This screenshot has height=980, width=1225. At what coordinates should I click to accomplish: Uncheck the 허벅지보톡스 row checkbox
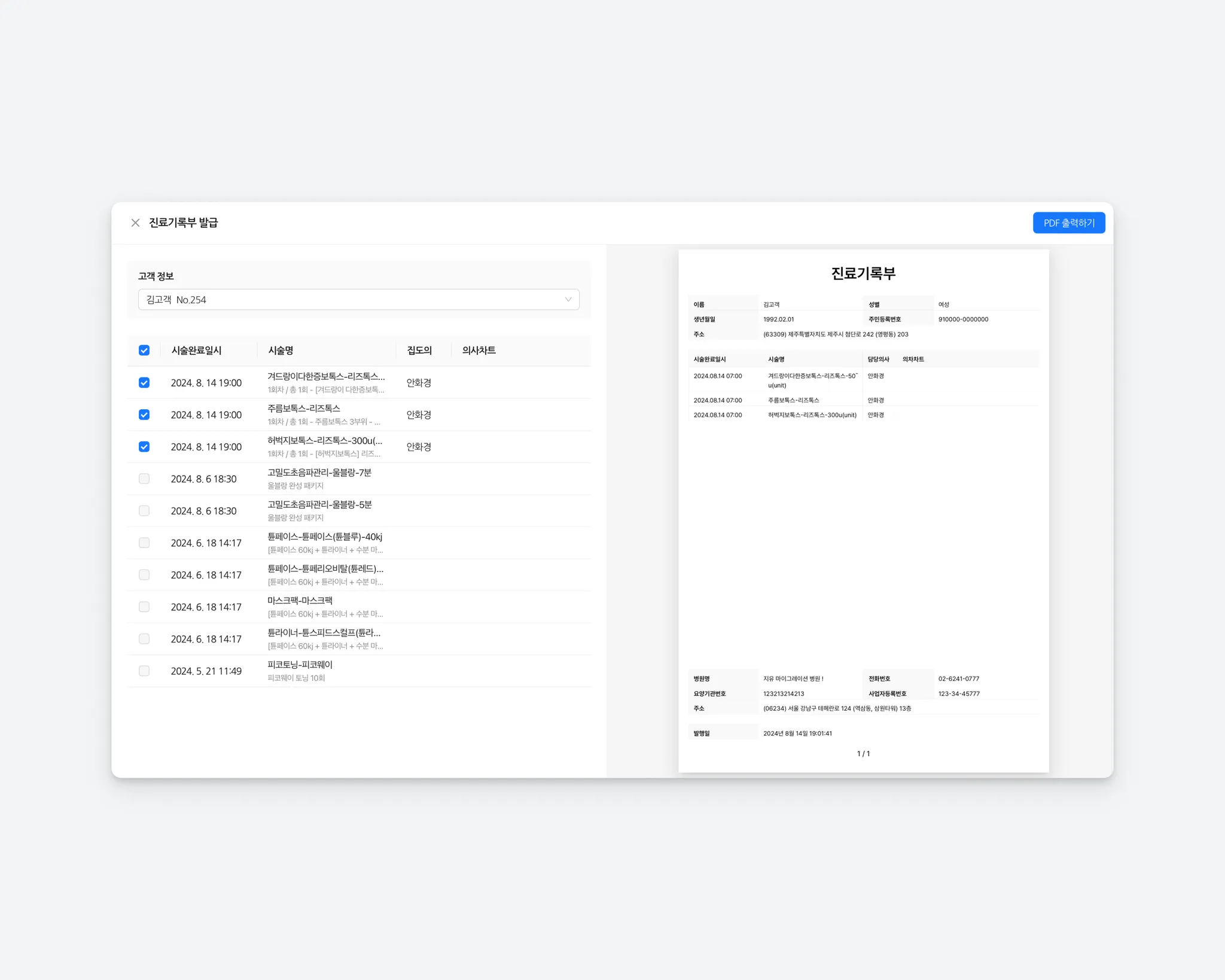point(144,447)
